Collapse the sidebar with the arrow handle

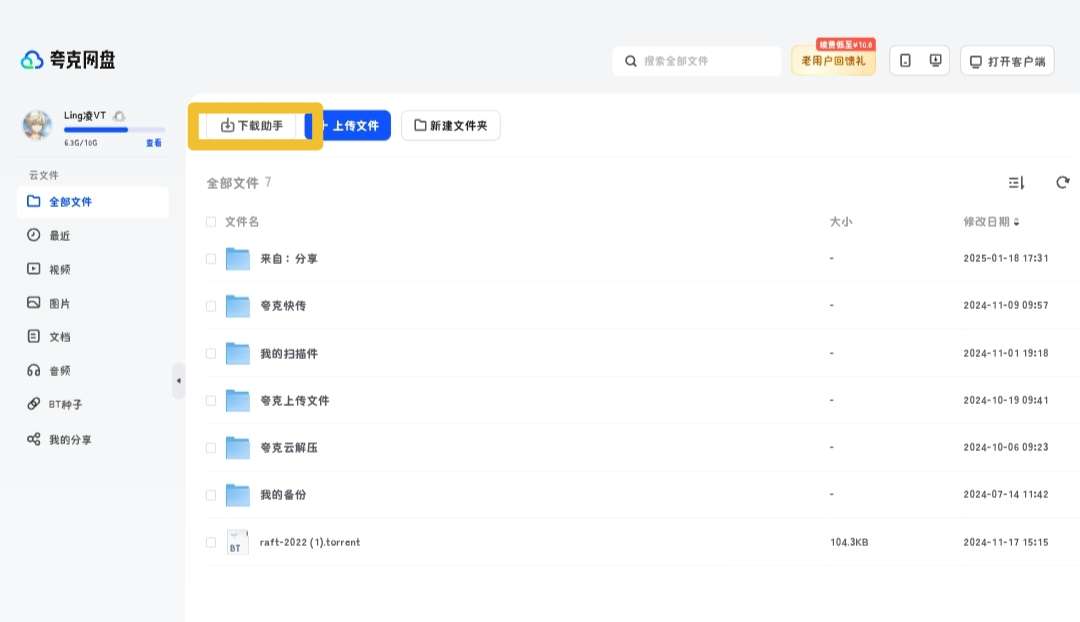coord(178,381)
